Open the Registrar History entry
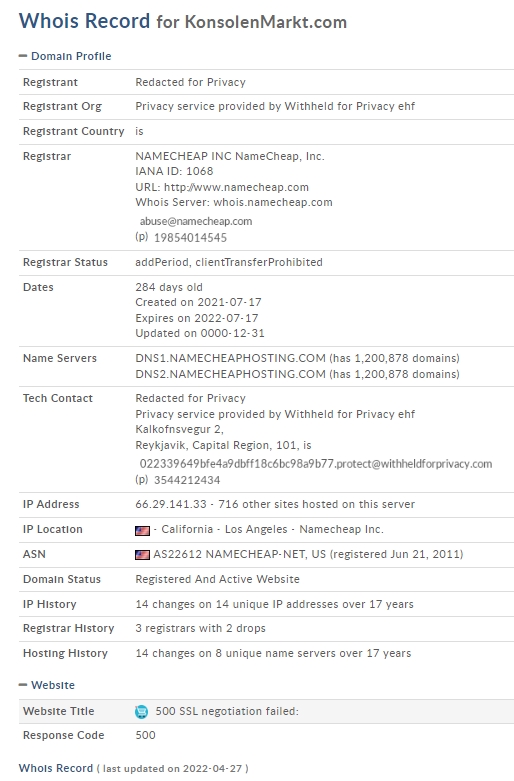The width and height of the screenshot is (514, 781). coord(200,628)
